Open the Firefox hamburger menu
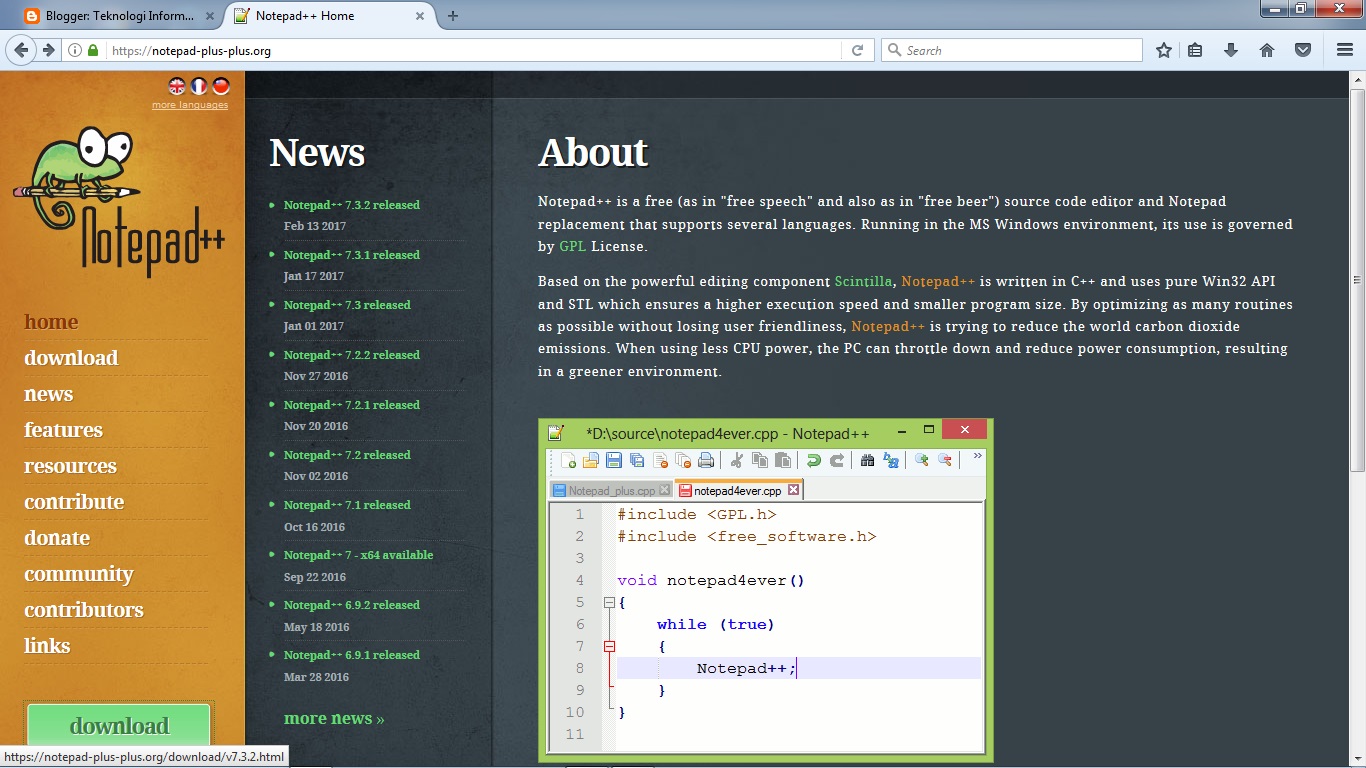1366x768 pixels. coord(1345,50)
